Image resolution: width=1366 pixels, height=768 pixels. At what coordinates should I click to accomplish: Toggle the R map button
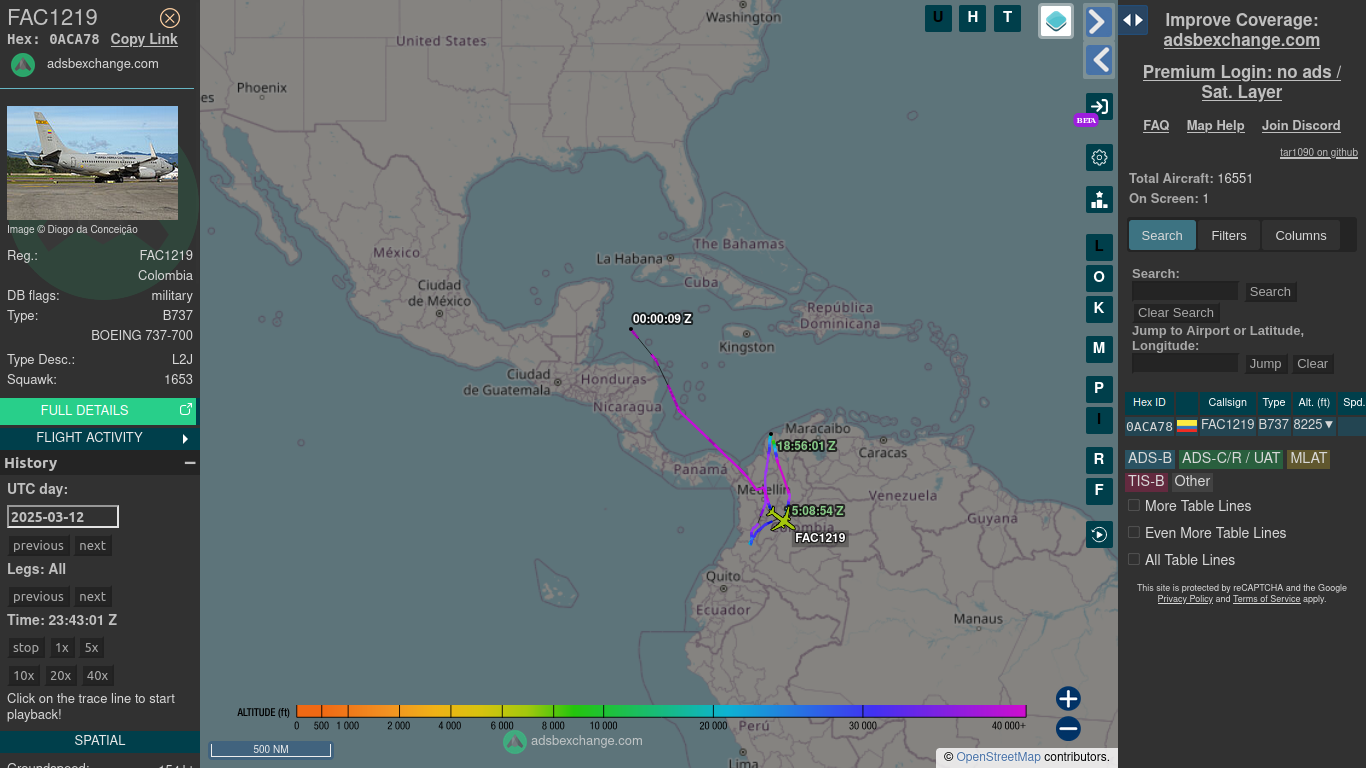[x=1099, y=460]
